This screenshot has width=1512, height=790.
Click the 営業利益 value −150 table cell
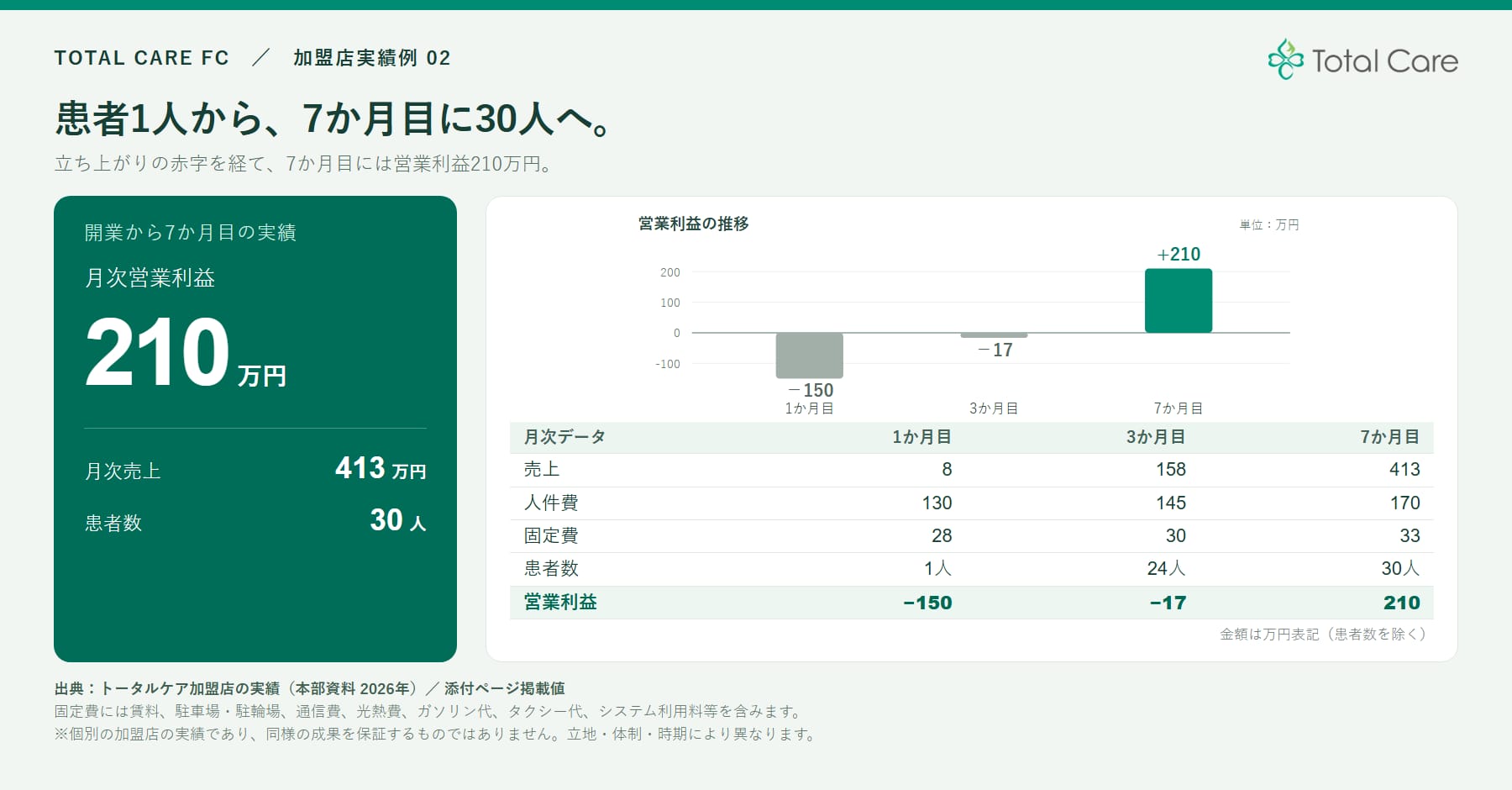point(927,603)
